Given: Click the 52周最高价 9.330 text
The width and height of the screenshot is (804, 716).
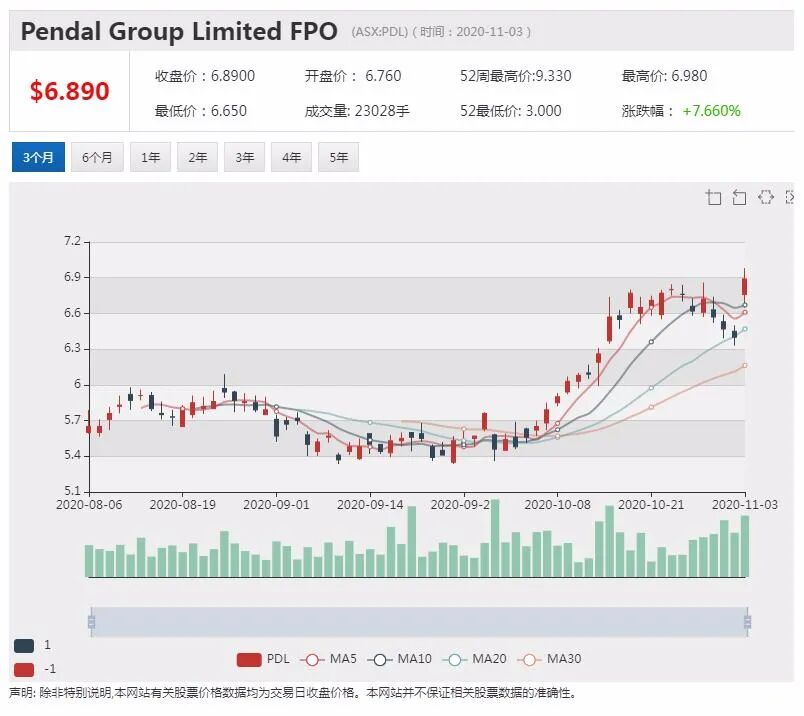Looking at the screenshot, I should pos(515,76).
